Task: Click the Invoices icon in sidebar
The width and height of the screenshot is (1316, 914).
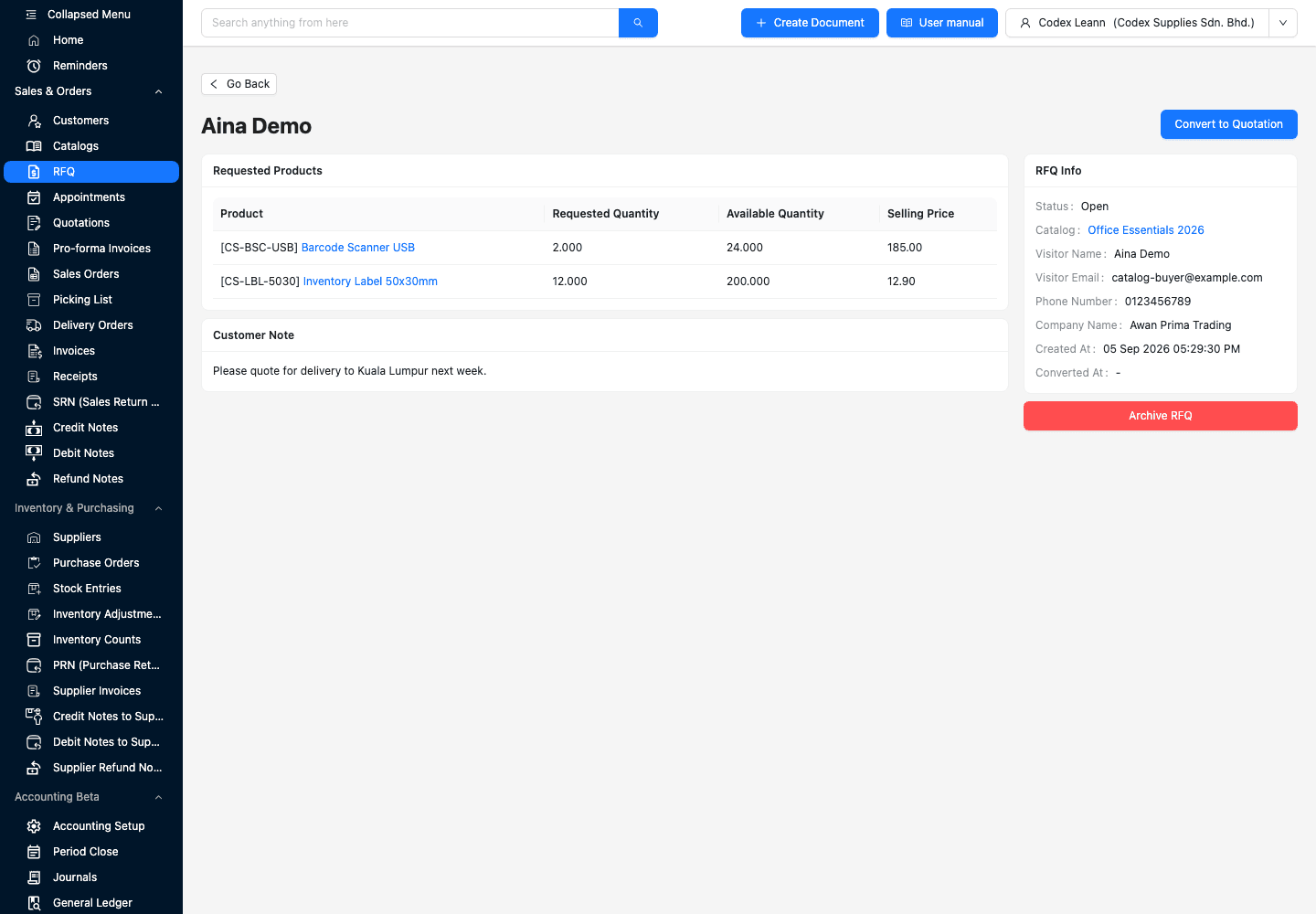Action: click(x=34, y=351)
